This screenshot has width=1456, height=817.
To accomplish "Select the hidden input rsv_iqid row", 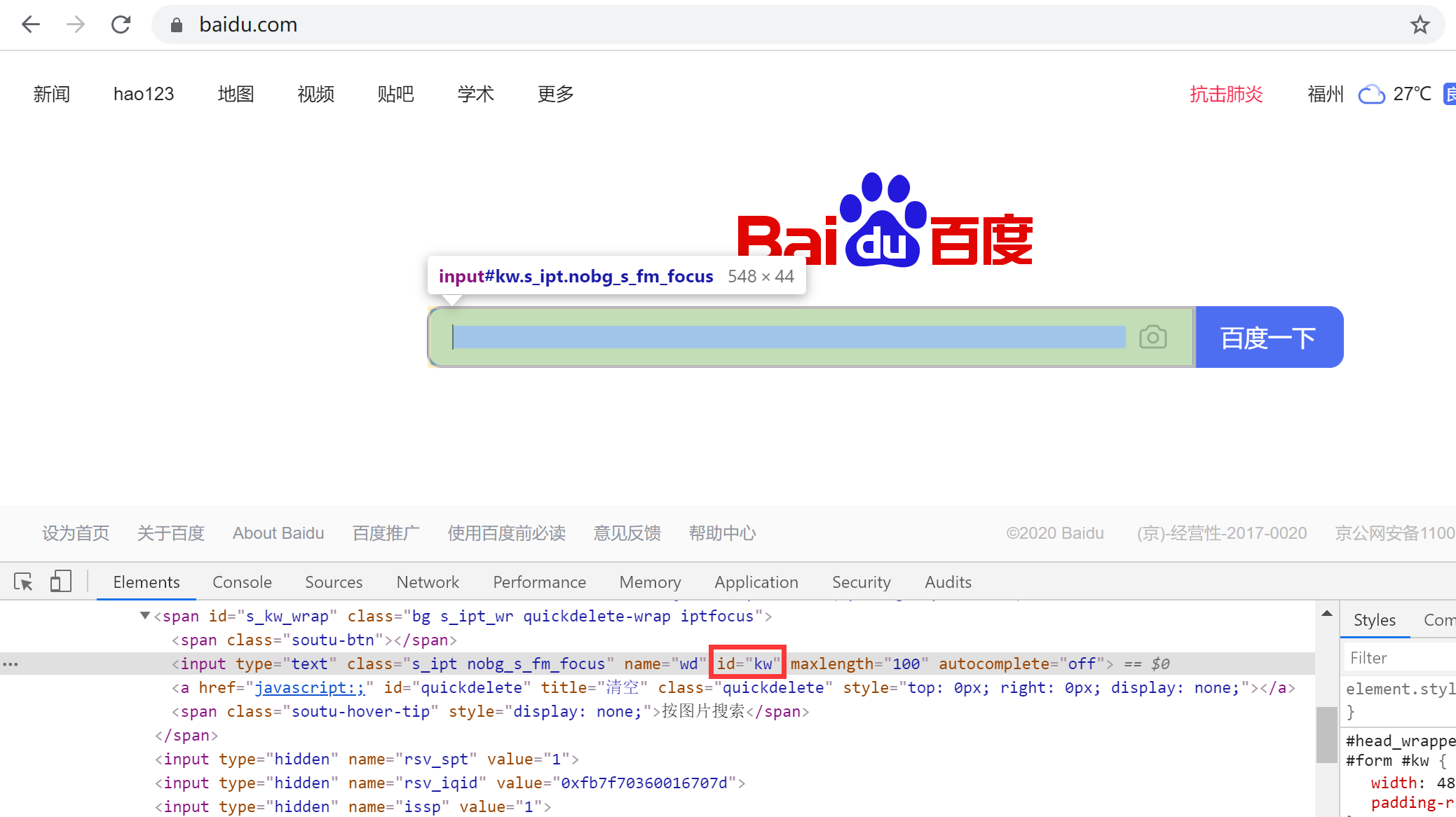I will pos(450,783).
